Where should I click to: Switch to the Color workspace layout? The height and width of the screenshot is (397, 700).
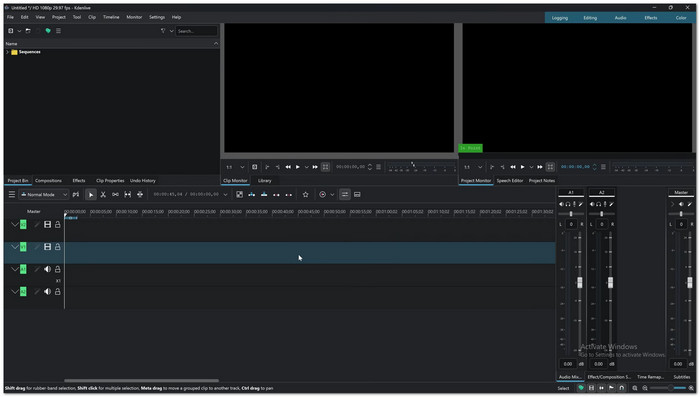[681, 18]
